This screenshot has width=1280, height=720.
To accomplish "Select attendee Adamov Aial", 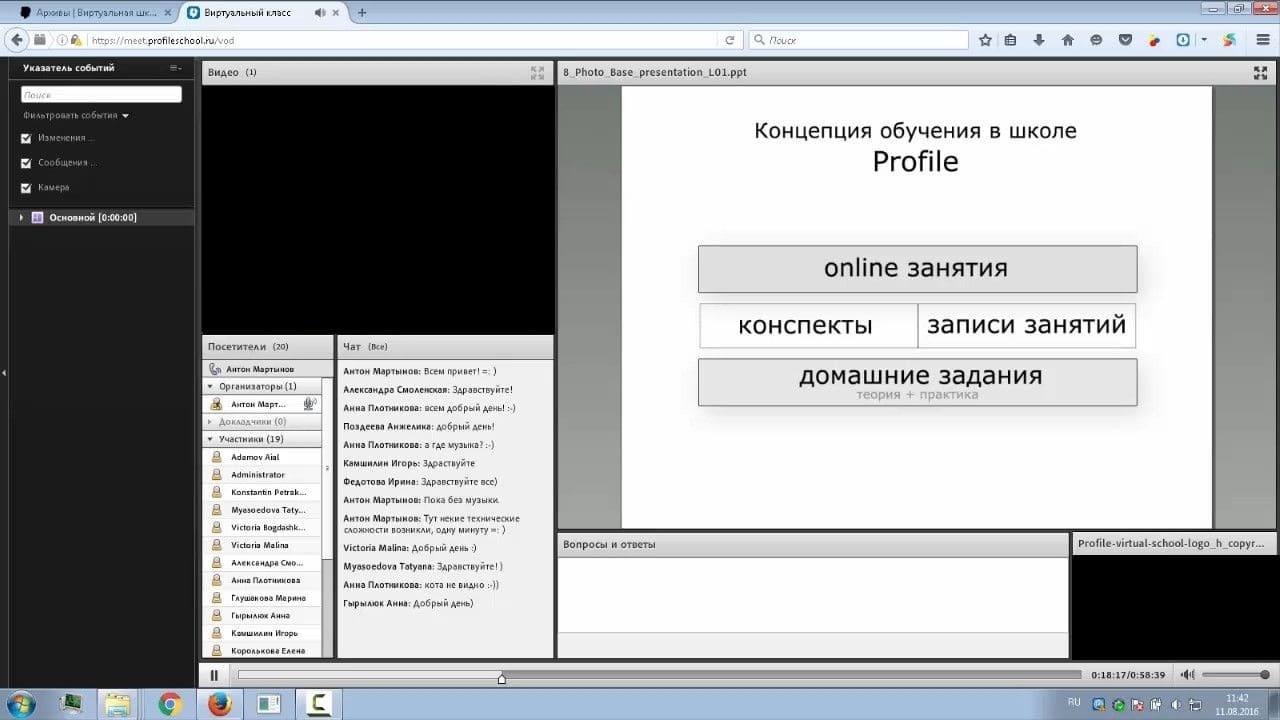I will pyautogui.click(x=262, y=457).
